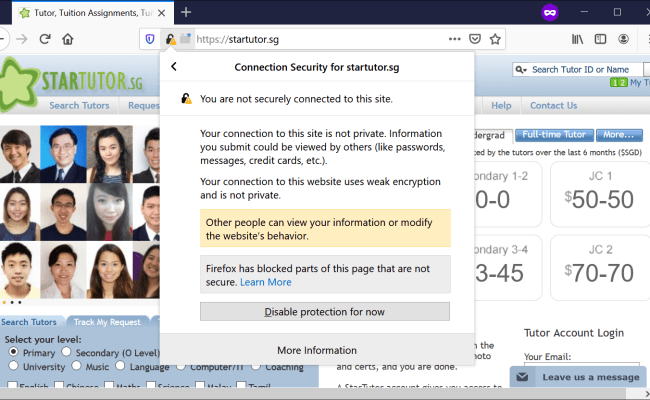Follow the Learn More link

click(x=266, y=282)
